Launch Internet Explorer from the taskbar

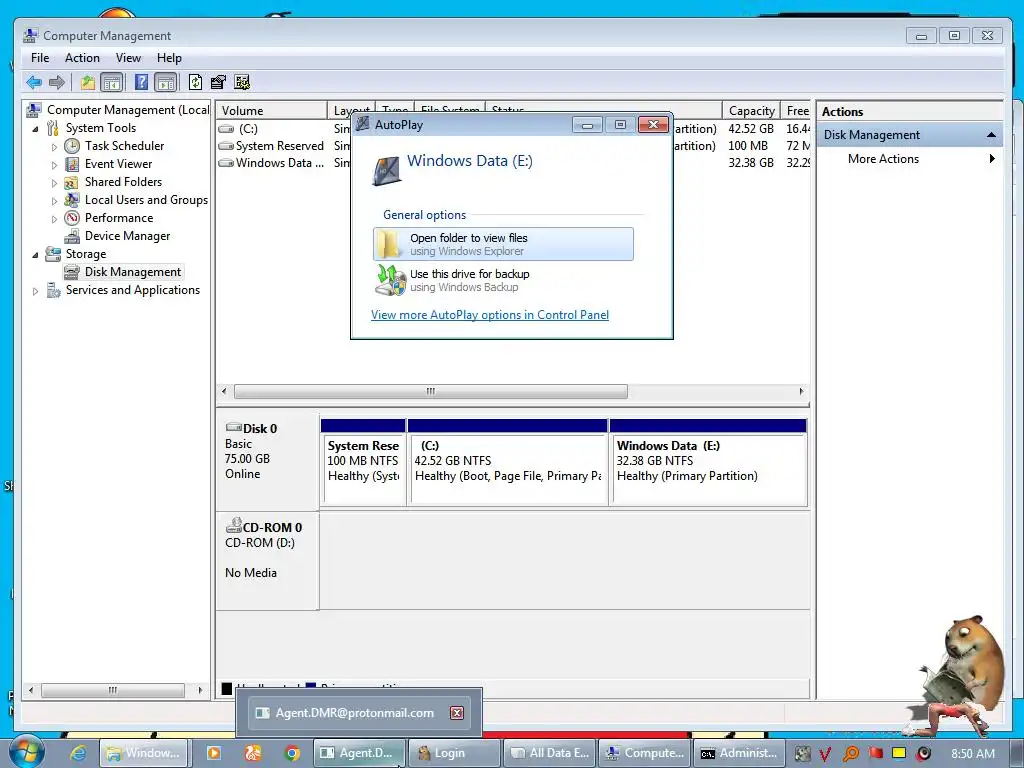coord(78,753)
